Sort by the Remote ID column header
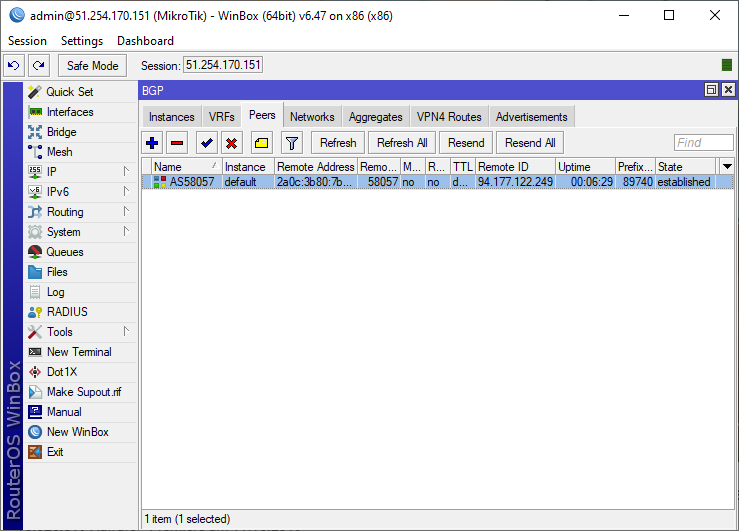Screen dimensions: 739x531 (515, 167)
